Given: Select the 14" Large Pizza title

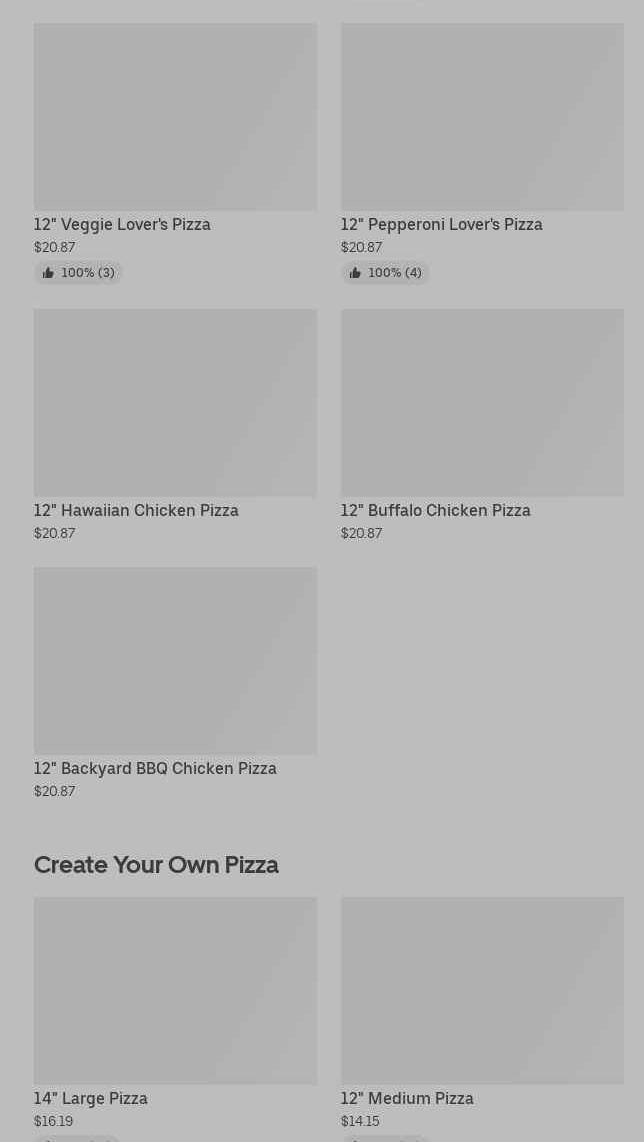Looking at the screenshot, I should tap(91, 1098).
